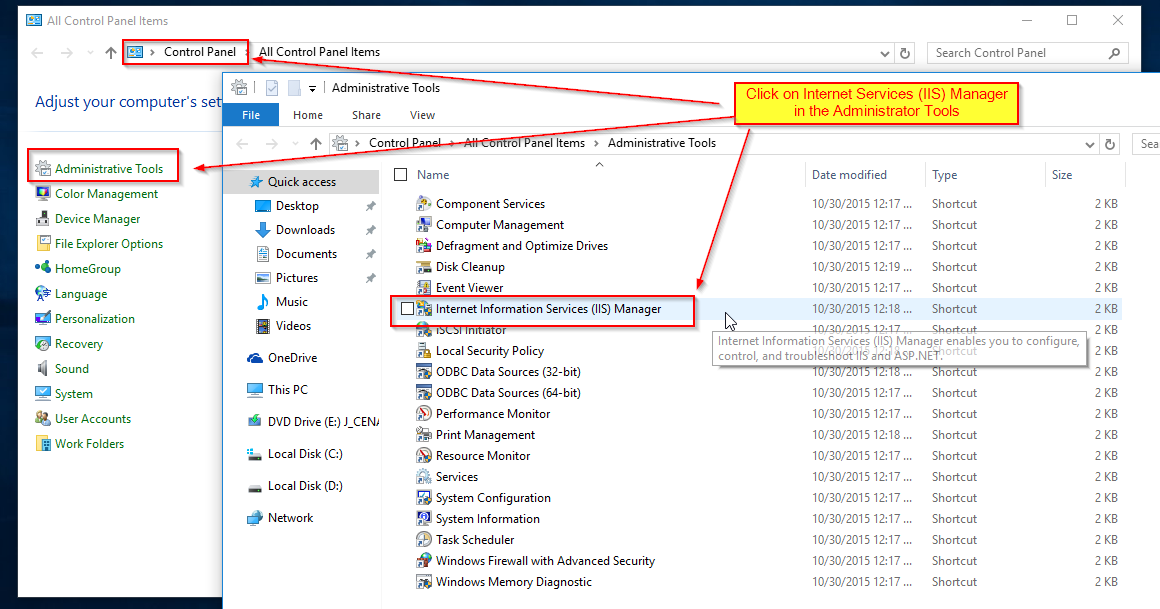Click Sound speaker icon in Control Panel

[43, 369]
